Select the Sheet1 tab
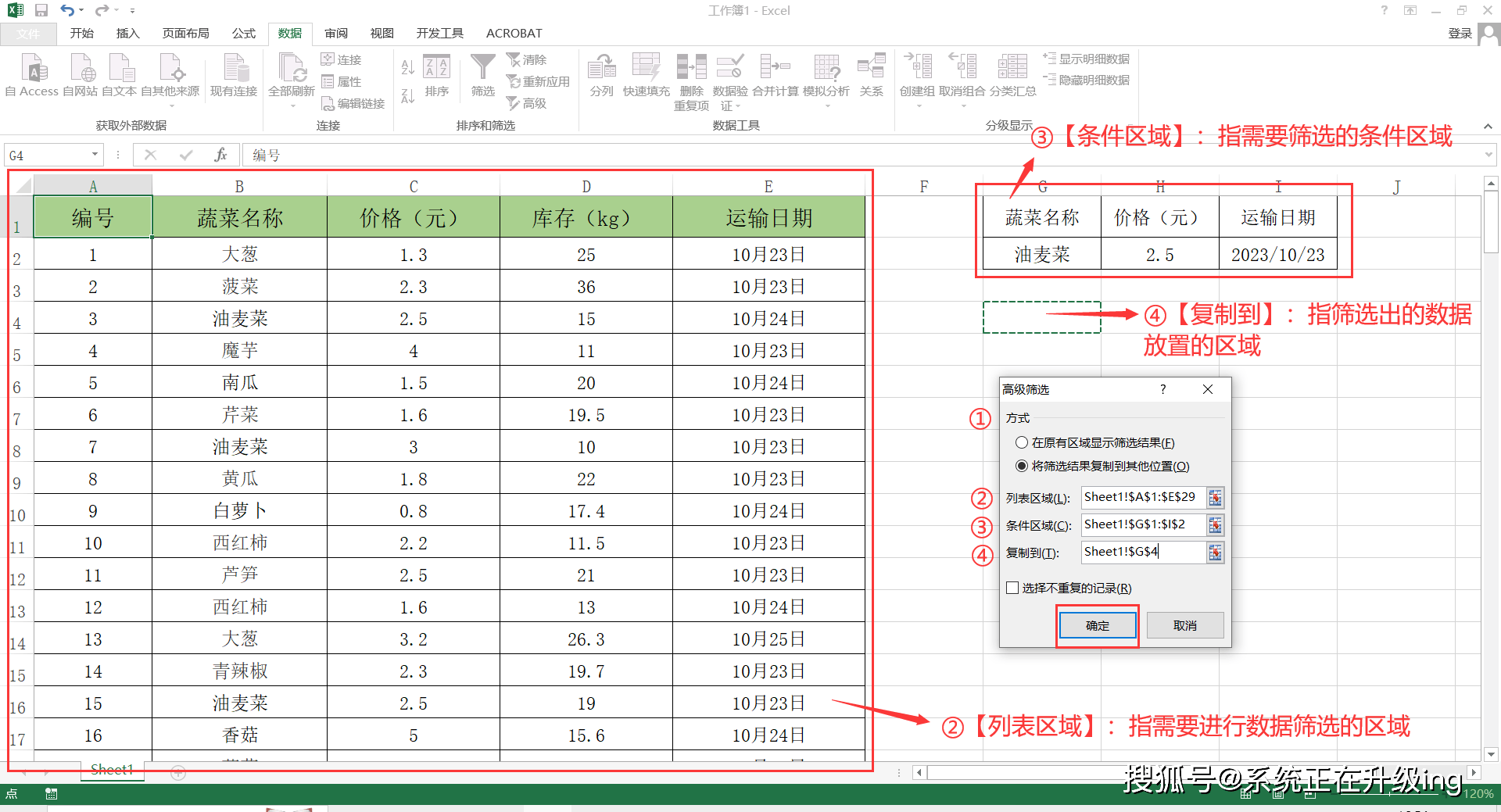This screenshot has height=812, width=1501. pos(112,770)
